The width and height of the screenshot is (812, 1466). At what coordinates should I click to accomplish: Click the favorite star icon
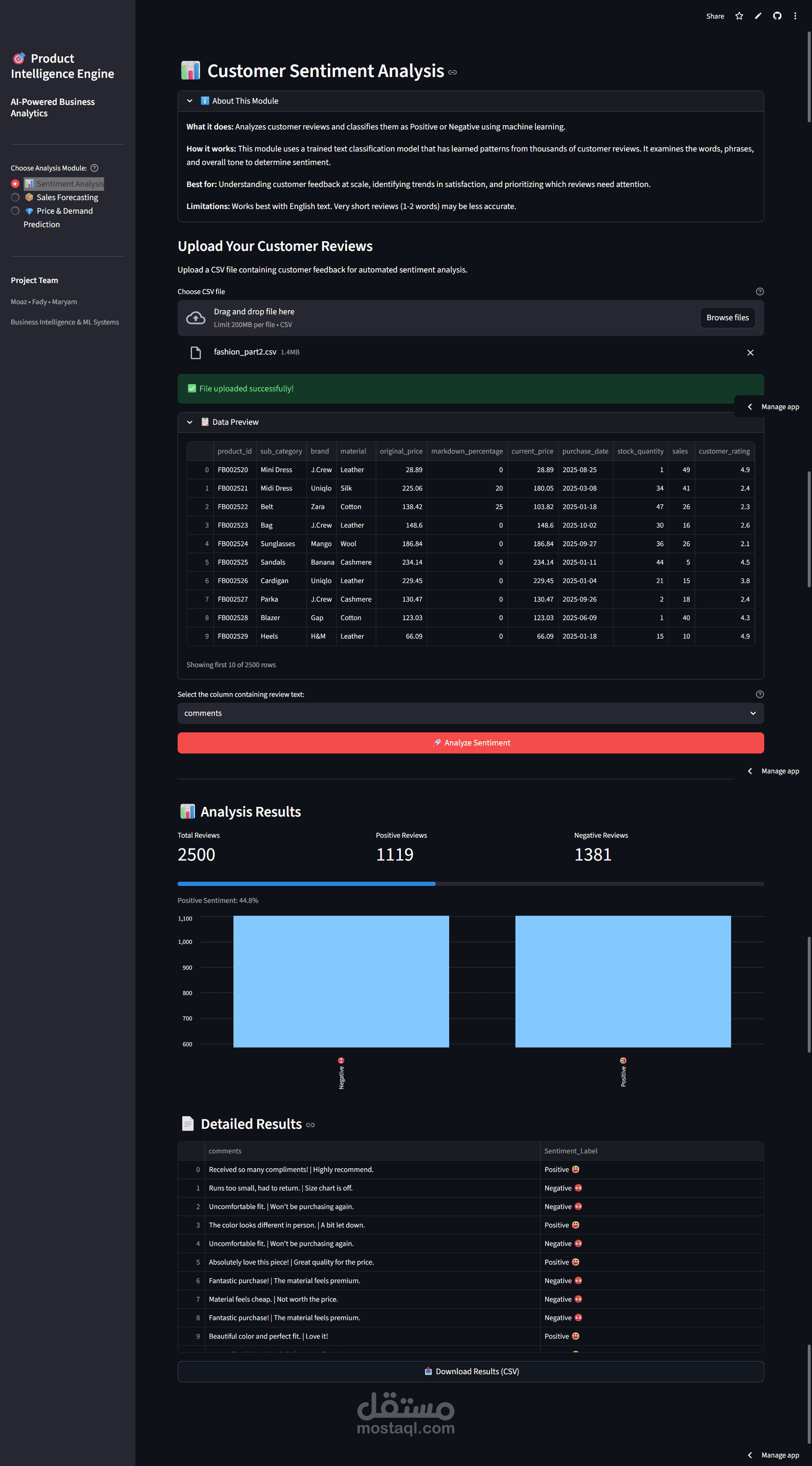click(739, 16)
